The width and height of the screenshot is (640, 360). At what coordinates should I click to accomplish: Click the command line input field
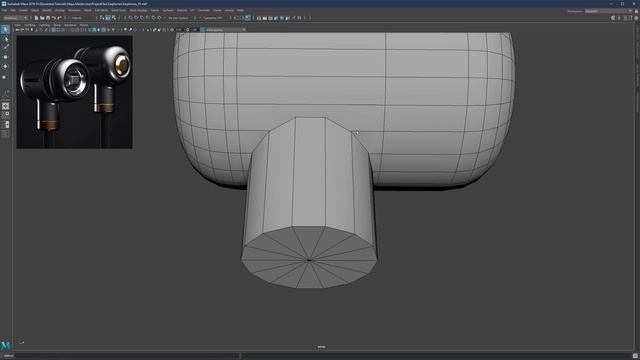(127, 356)
